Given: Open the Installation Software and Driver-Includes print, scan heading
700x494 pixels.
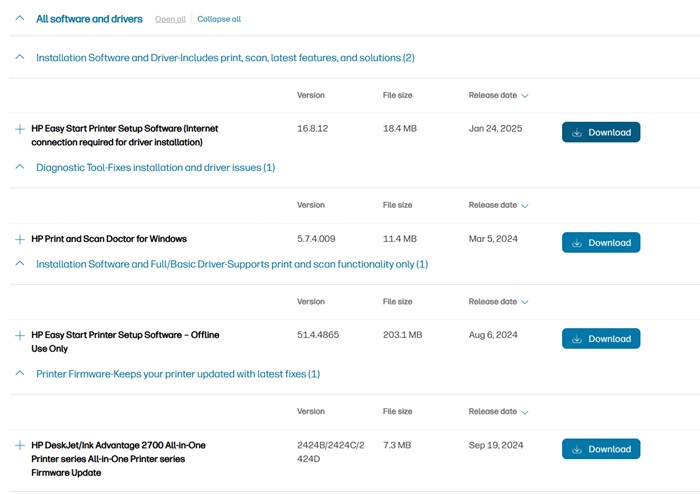Looking at the screenshot, I should 225,58.
